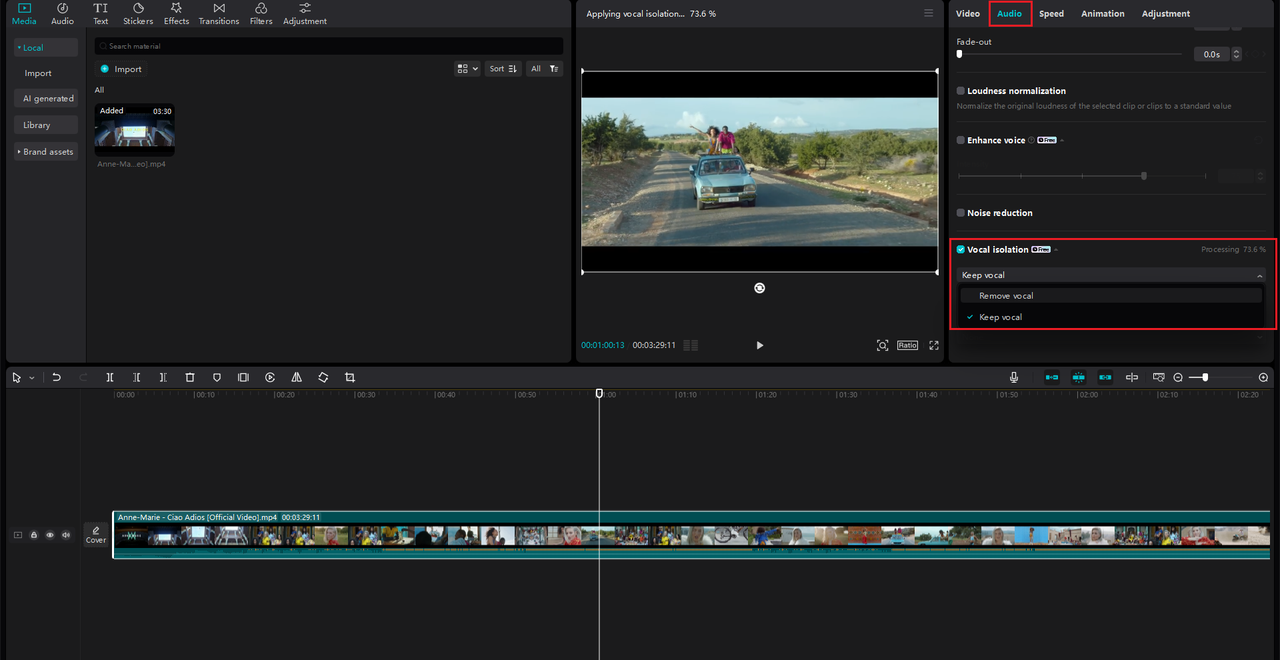Click the Reverse playback tool
The height and width of the screenshot is (660, 1280).
tap(270, 377)
